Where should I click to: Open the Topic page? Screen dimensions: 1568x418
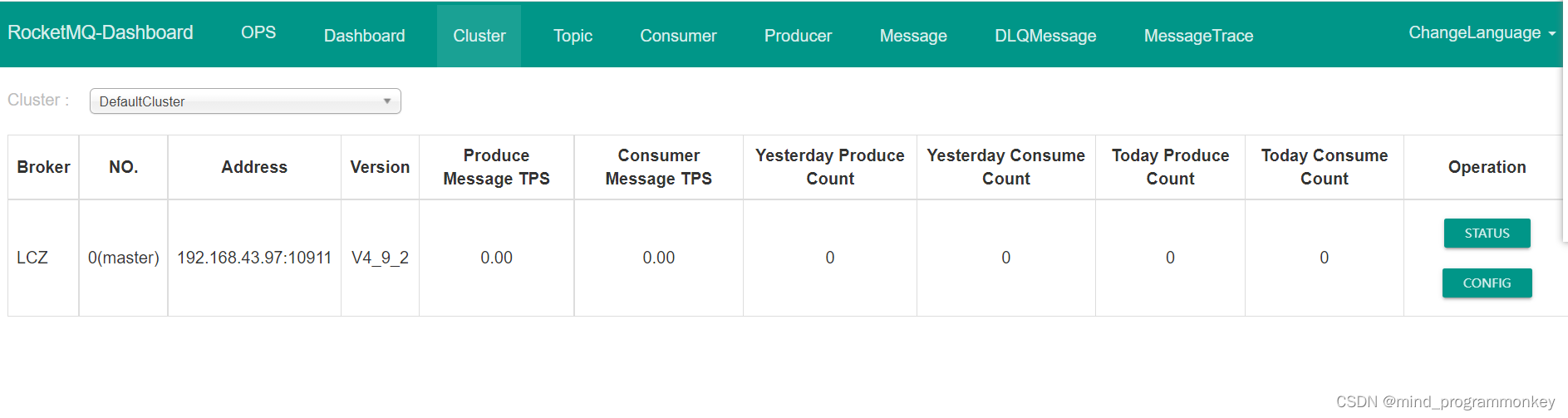[x=573, y=36]
